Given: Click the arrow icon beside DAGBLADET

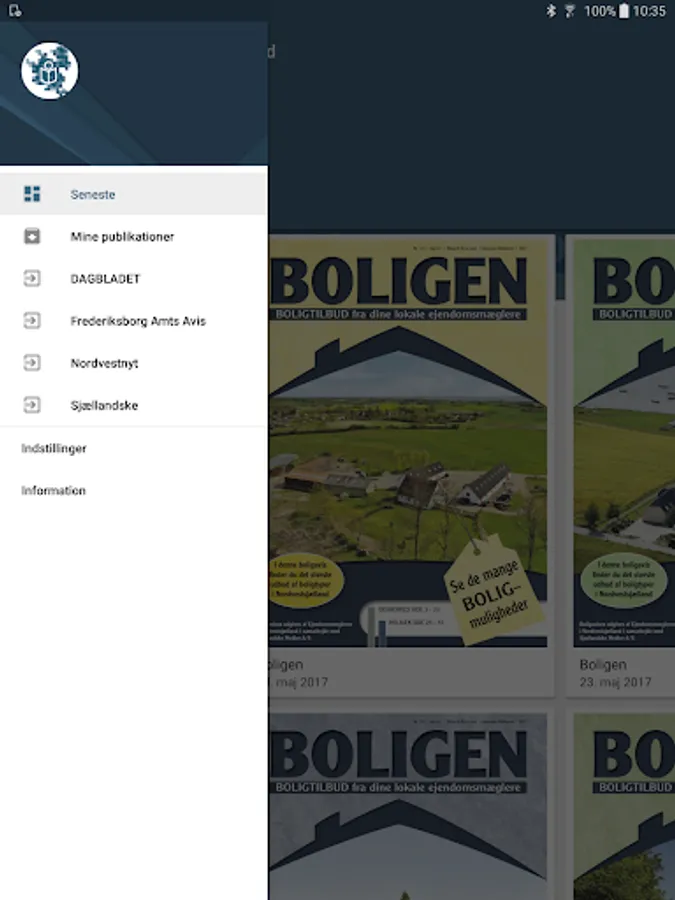Looking at the screenshot, I should click(32, 278).
